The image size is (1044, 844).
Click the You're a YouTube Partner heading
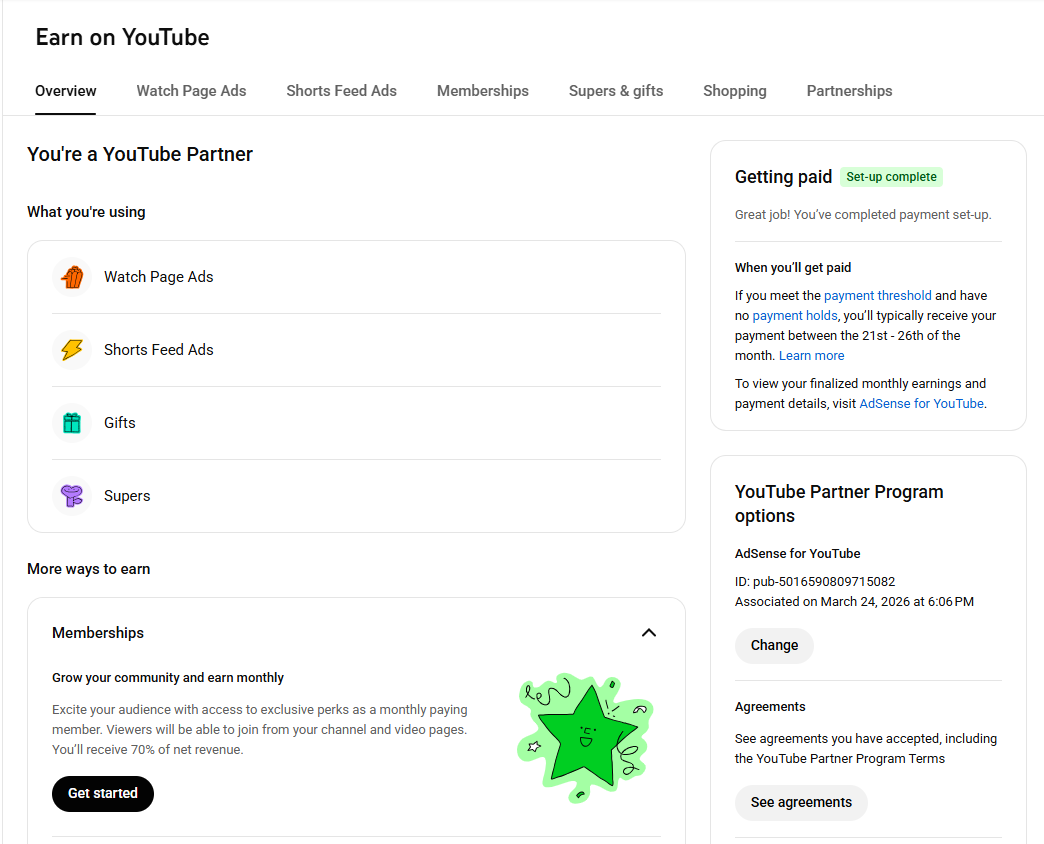[140, 154]
